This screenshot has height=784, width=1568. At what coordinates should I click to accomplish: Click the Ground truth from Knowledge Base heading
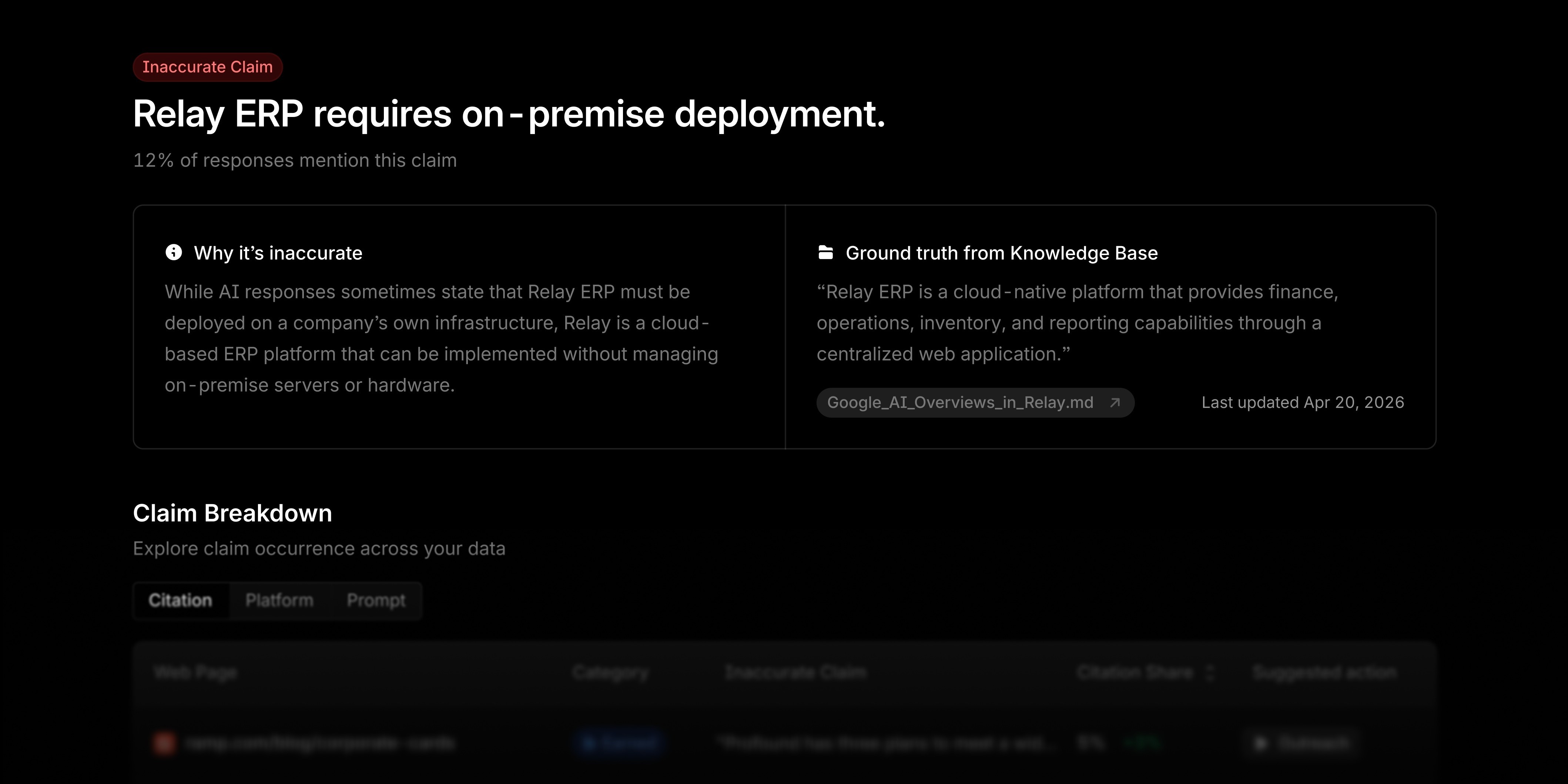1002,252
